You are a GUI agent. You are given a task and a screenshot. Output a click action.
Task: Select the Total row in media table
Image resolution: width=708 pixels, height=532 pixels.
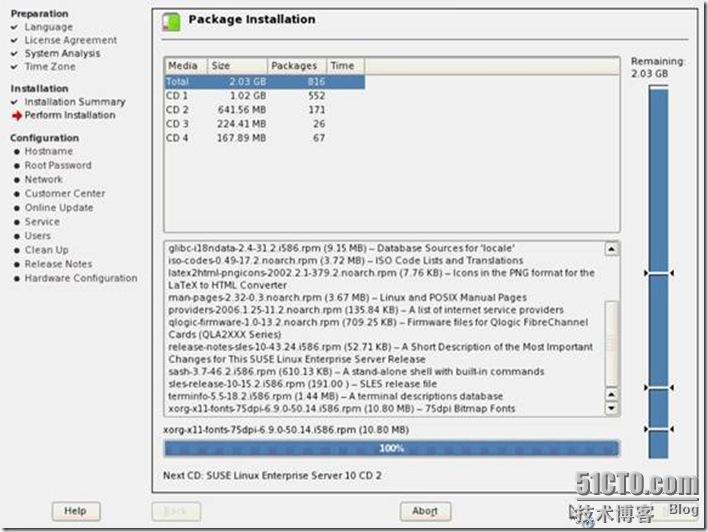(265, 82)
